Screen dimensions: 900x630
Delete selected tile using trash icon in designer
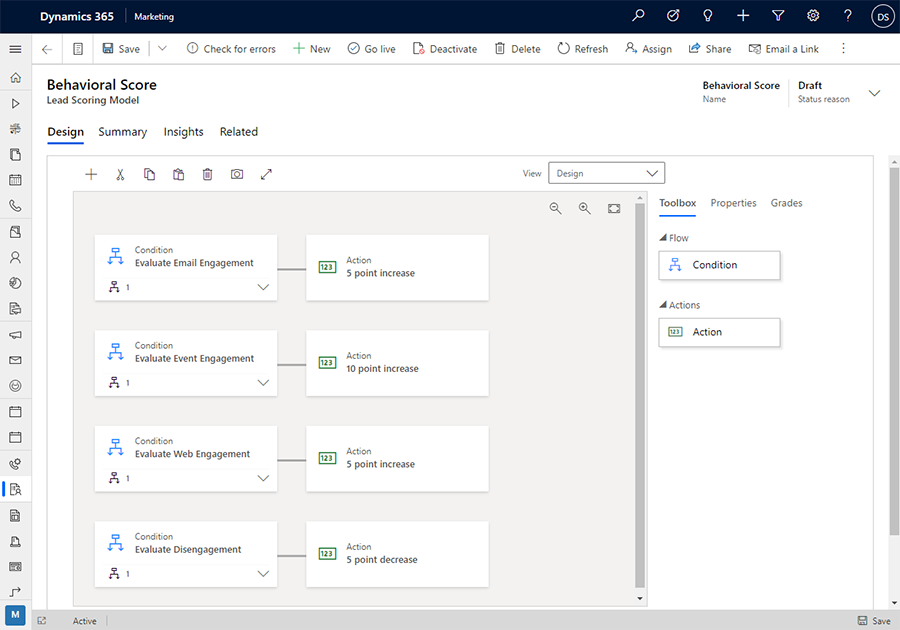coord(207,174)
